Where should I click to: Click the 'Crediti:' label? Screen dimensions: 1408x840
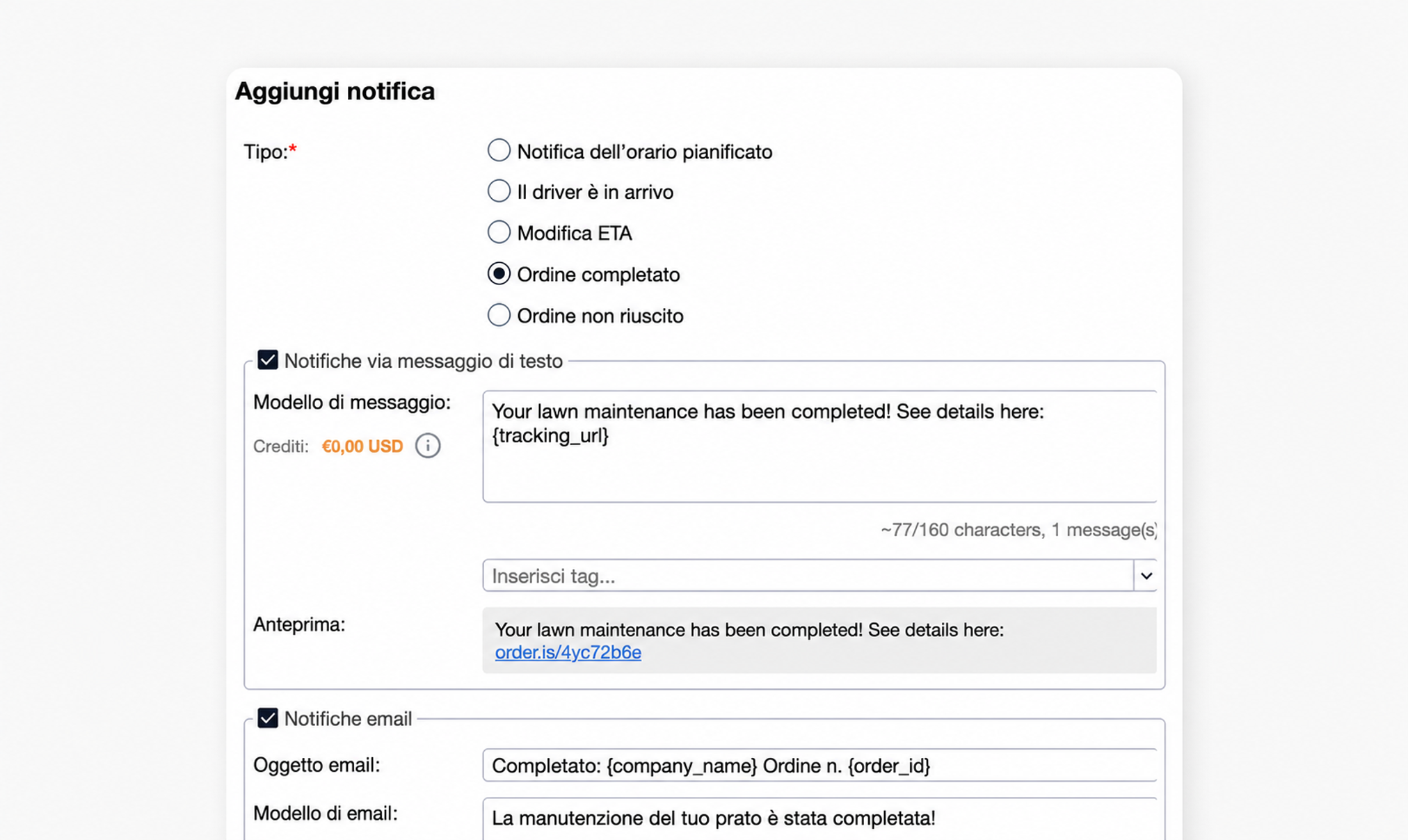tap(281, 446)
